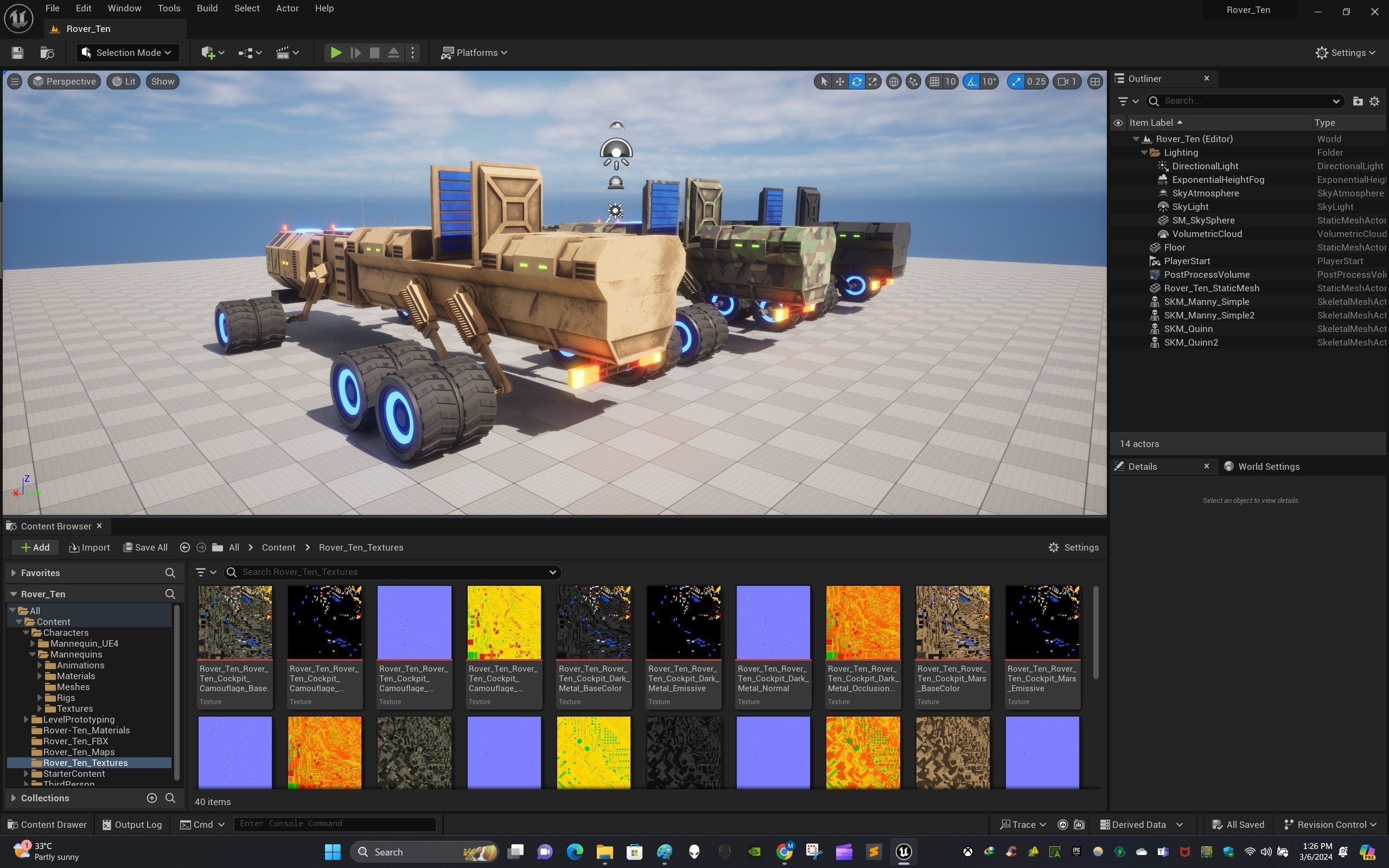Open the grid snap value 10 dropdown
This screenshot has width=1389, height=868.
(x=951, y=81)
